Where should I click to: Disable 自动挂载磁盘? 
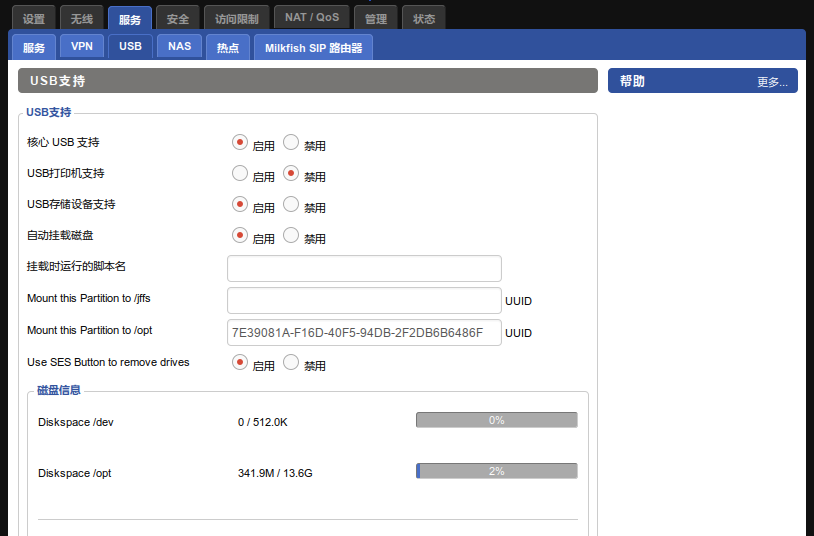tap(291, 236)
